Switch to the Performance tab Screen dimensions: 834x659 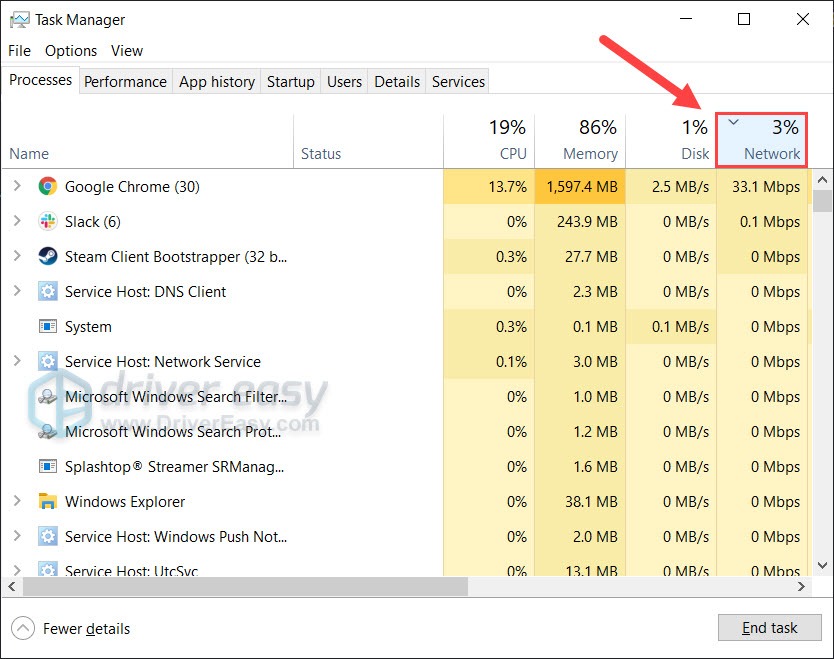[x=126, y=81]
